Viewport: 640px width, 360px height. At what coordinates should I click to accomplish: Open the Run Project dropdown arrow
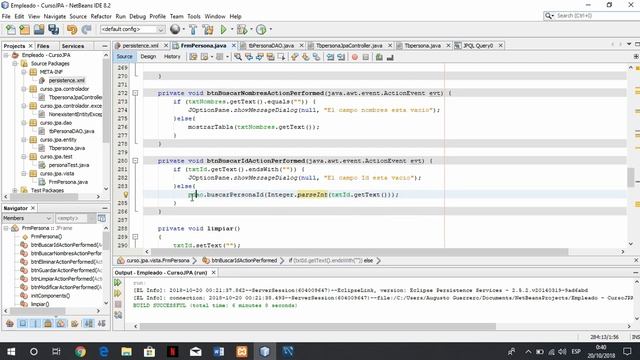click(x=232, y=29)
